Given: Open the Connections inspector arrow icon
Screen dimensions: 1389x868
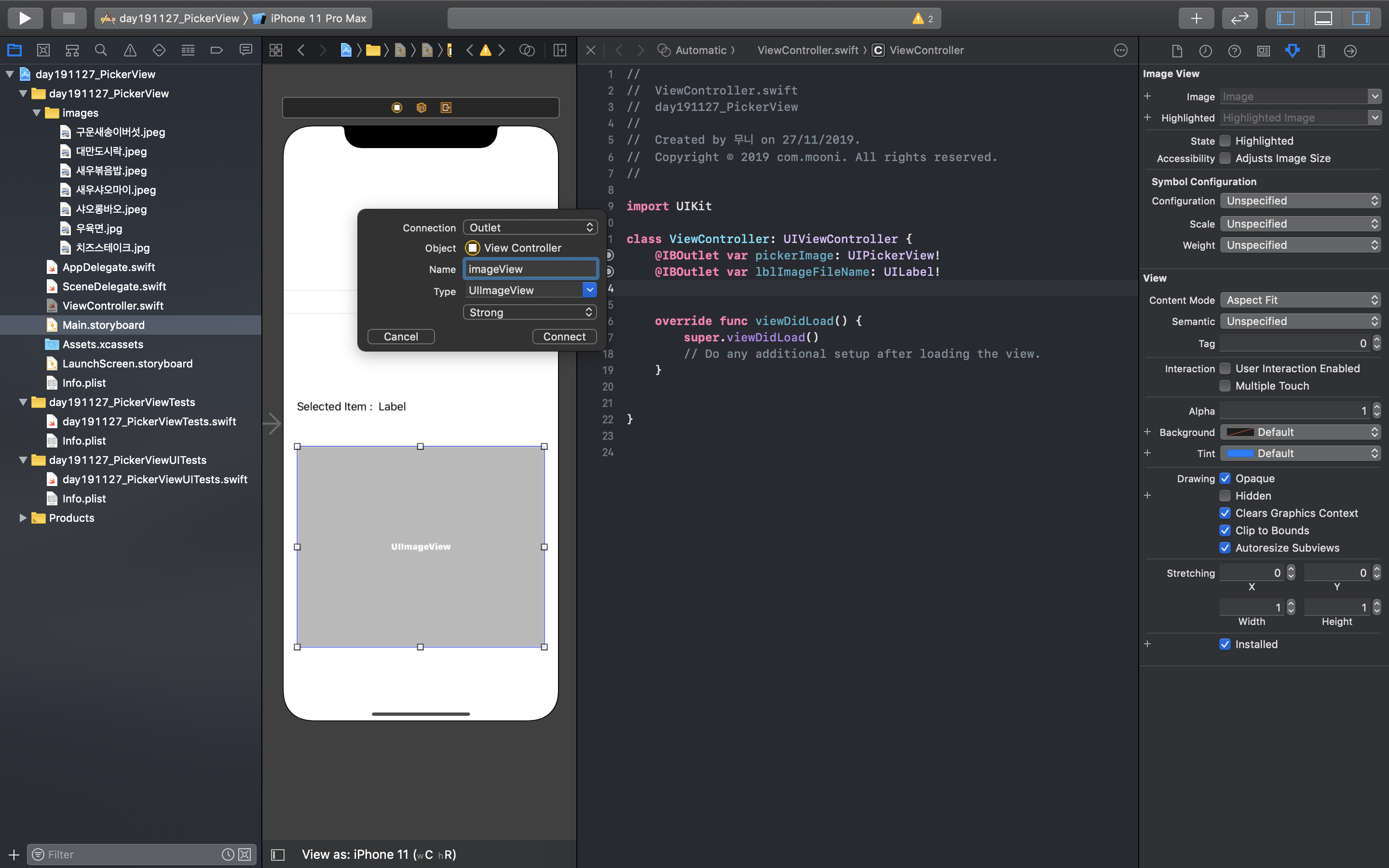Looking at the screenshot, I should [x=1350, y=51].
